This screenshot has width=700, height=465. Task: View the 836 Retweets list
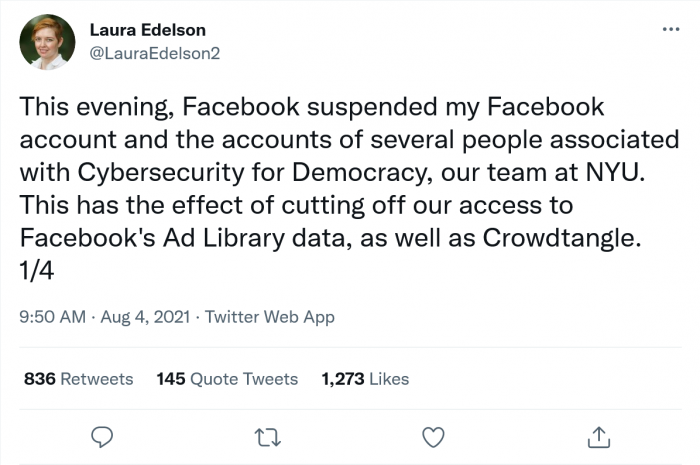coord(78,379)
